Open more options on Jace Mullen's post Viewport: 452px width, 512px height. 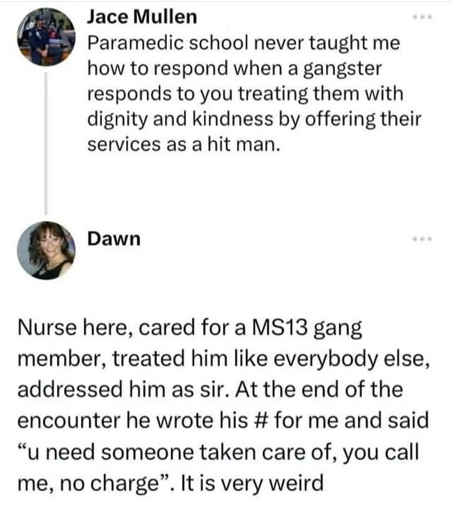click(422, 17)
